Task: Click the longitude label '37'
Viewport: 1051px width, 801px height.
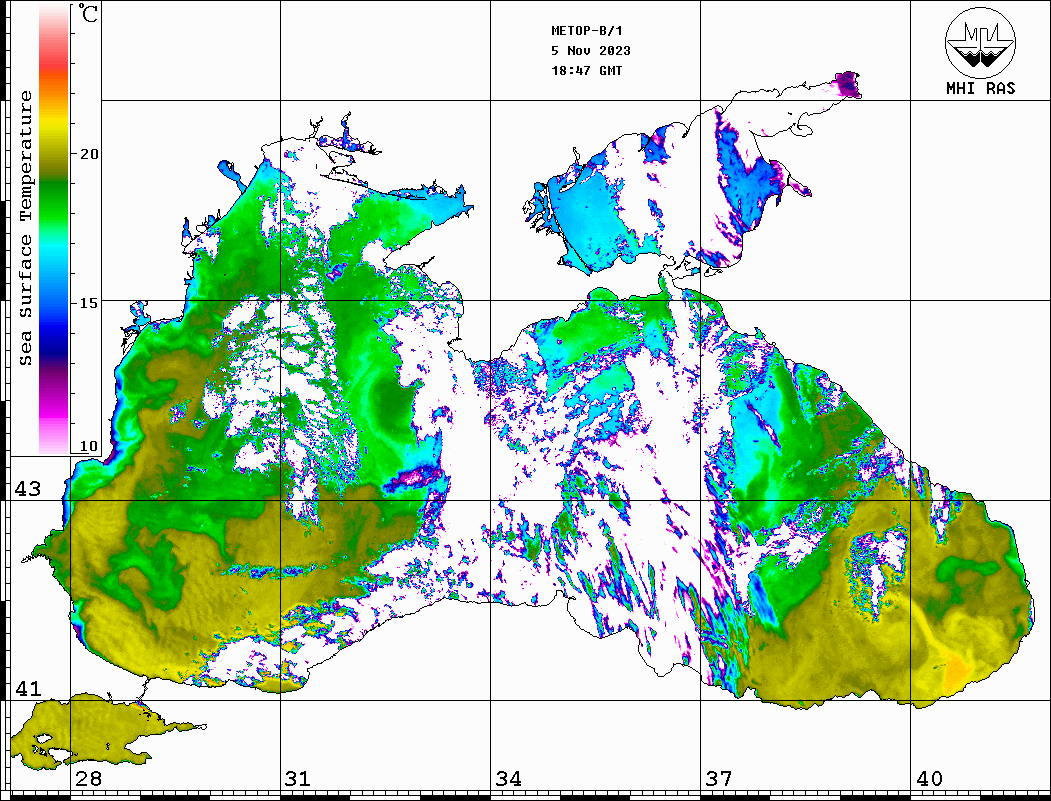Action: [x=719, y=778]
